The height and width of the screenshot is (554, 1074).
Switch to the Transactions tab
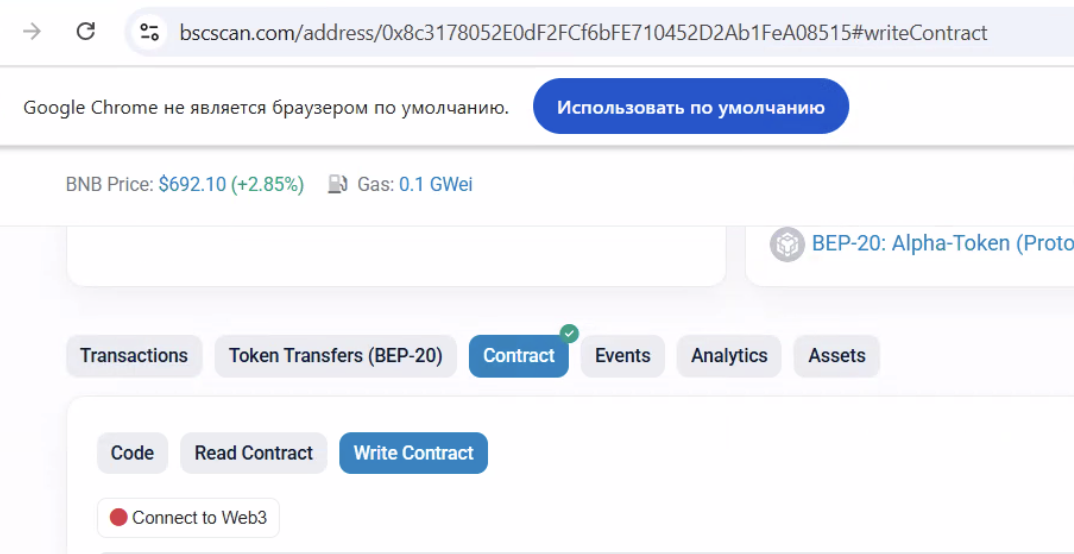click(x=134, y=356)
